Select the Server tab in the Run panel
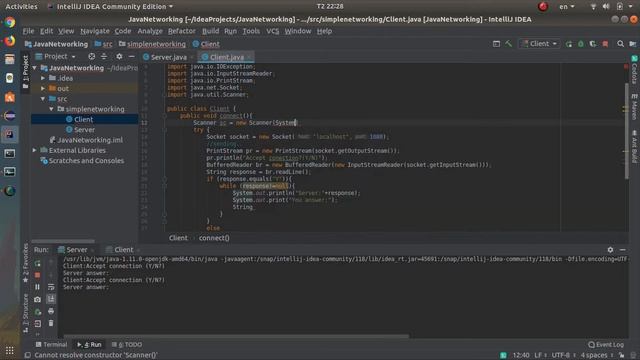 76,249
